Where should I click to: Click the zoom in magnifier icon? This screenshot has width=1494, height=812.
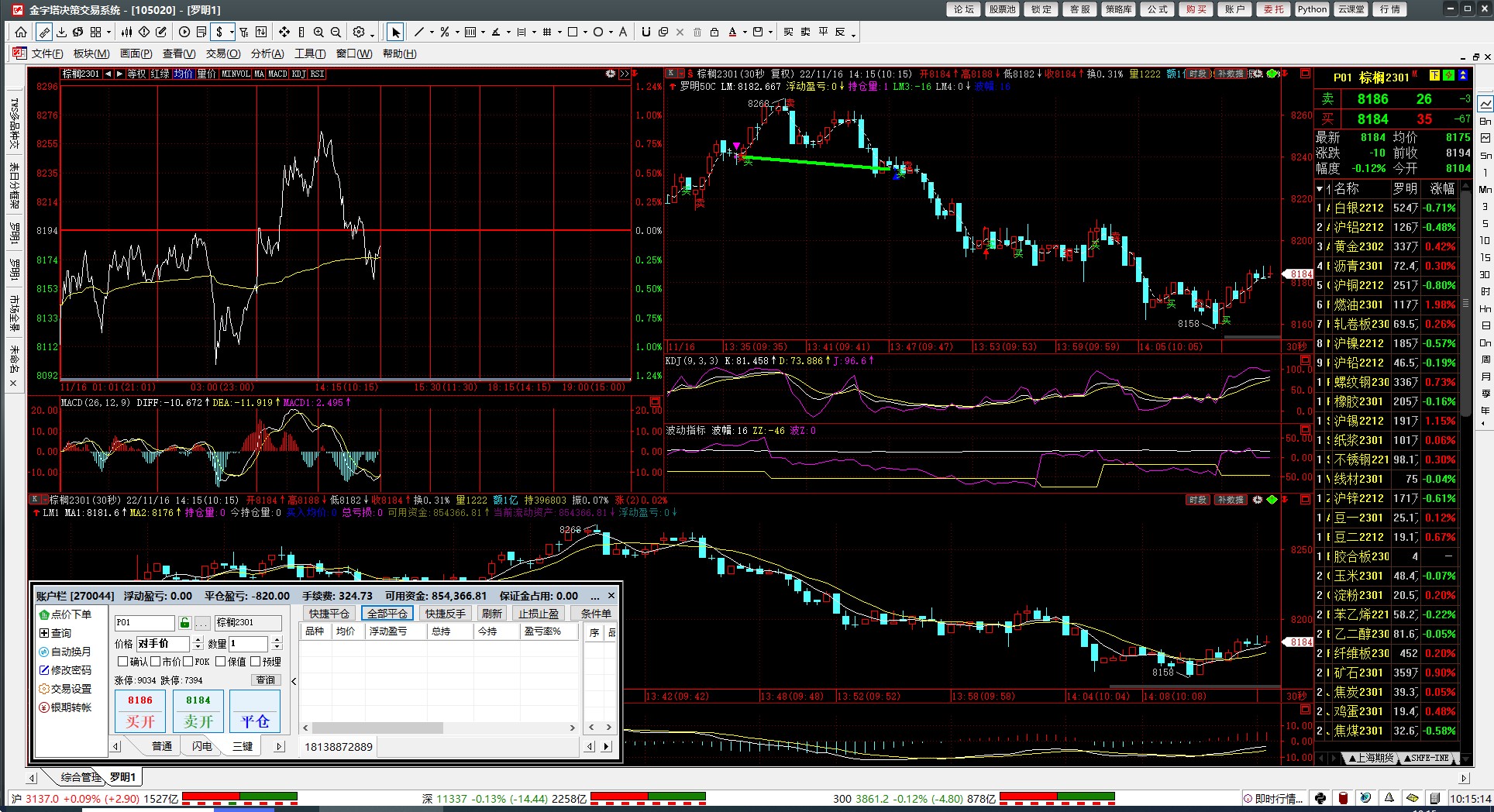(x=318, y=32)
